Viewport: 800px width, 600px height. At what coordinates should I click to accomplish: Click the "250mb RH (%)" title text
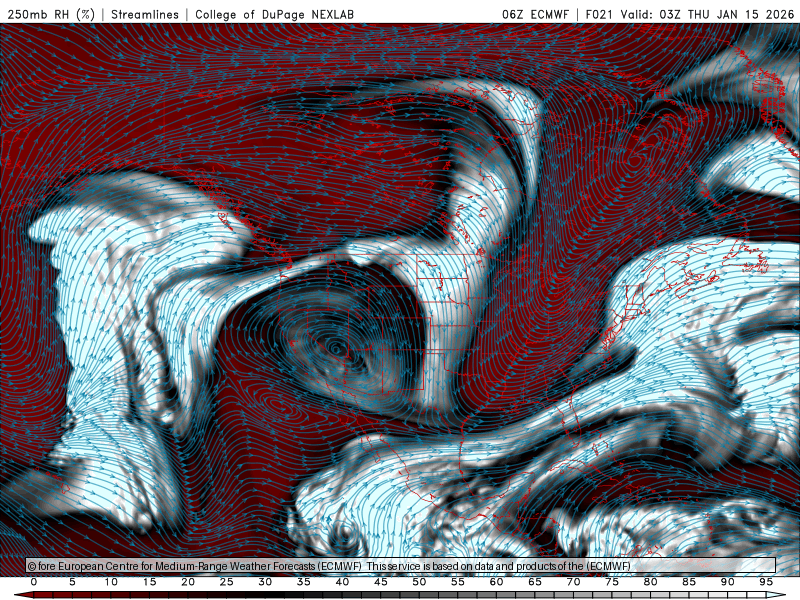point(52,14)
